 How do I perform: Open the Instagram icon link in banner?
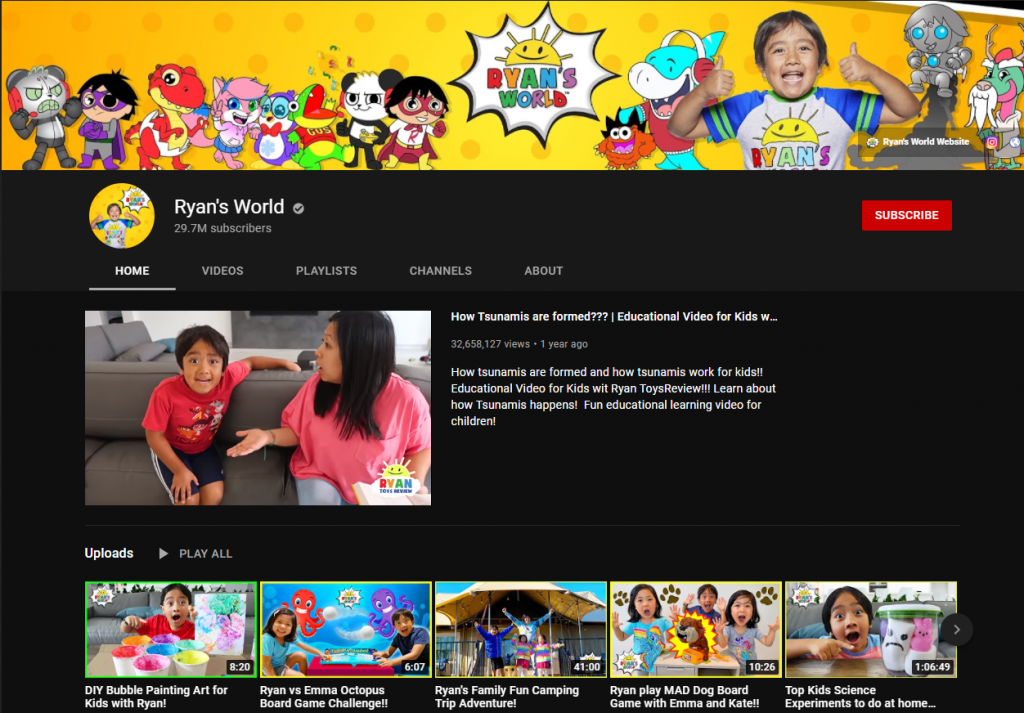tap(991, 142)
